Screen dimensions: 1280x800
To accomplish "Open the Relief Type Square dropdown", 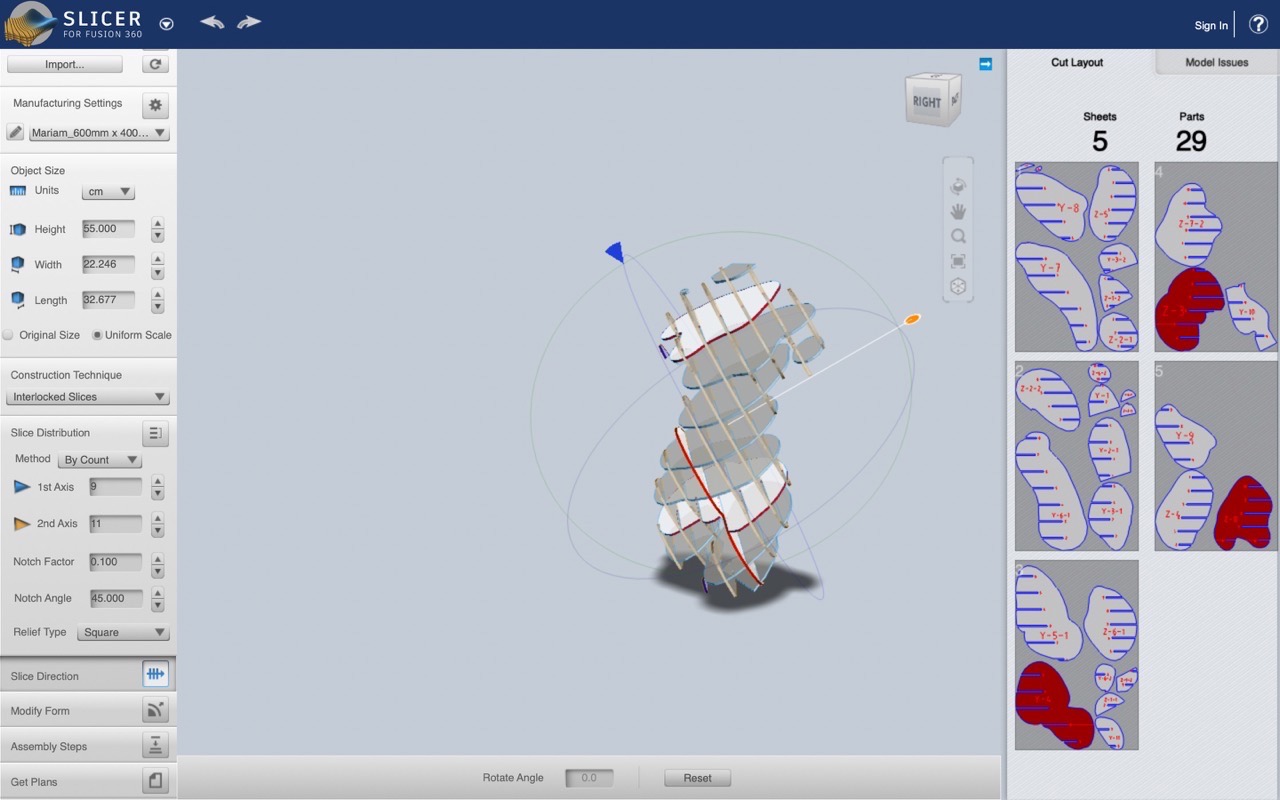I will click(123, 632).
